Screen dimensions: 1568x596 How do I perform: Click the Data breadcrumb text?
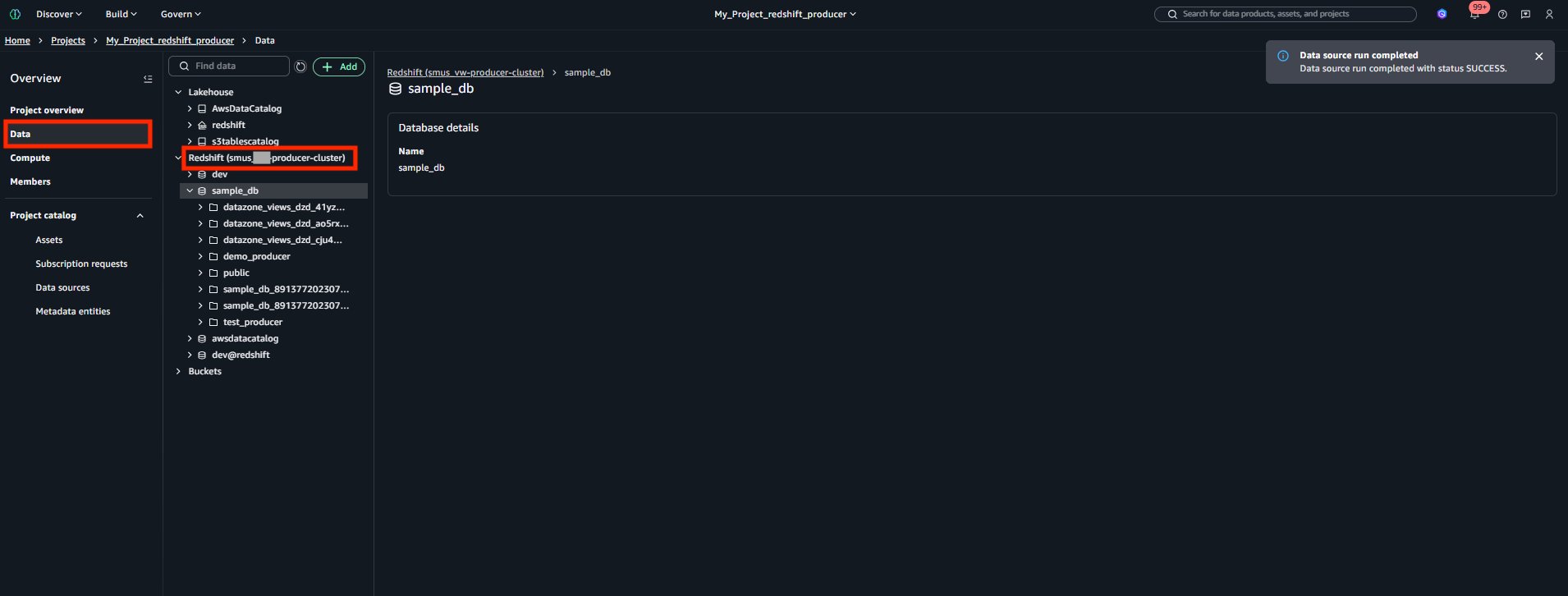pos(264,40)
